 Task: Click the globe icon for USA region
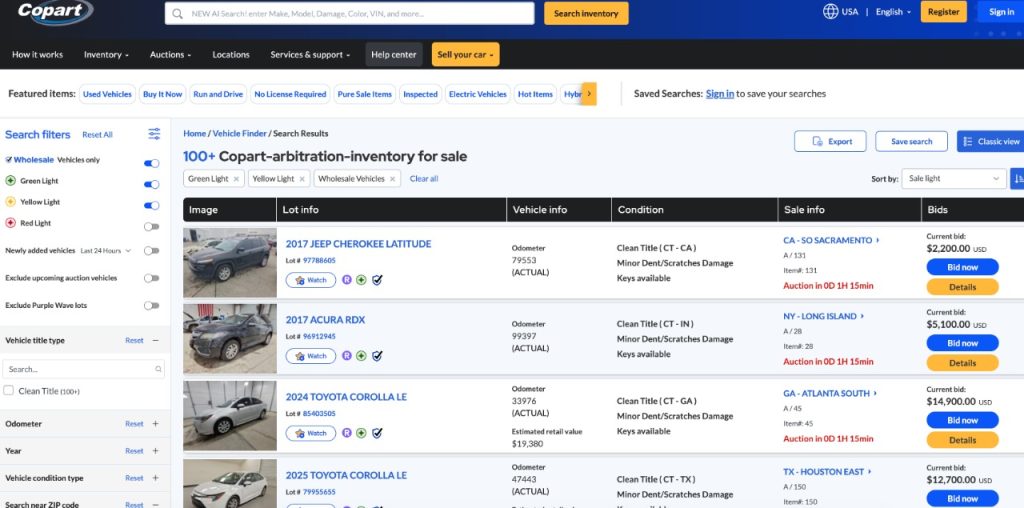830,12
